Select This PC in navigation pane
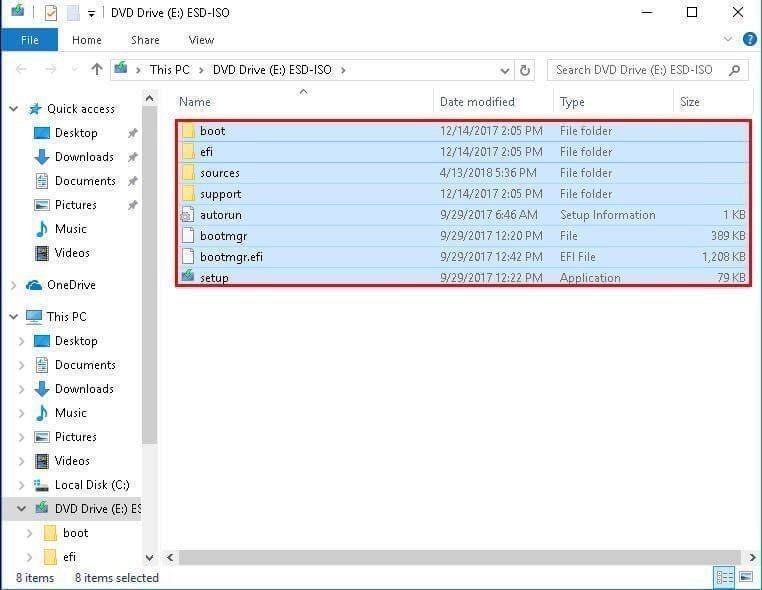 point(67,317)
